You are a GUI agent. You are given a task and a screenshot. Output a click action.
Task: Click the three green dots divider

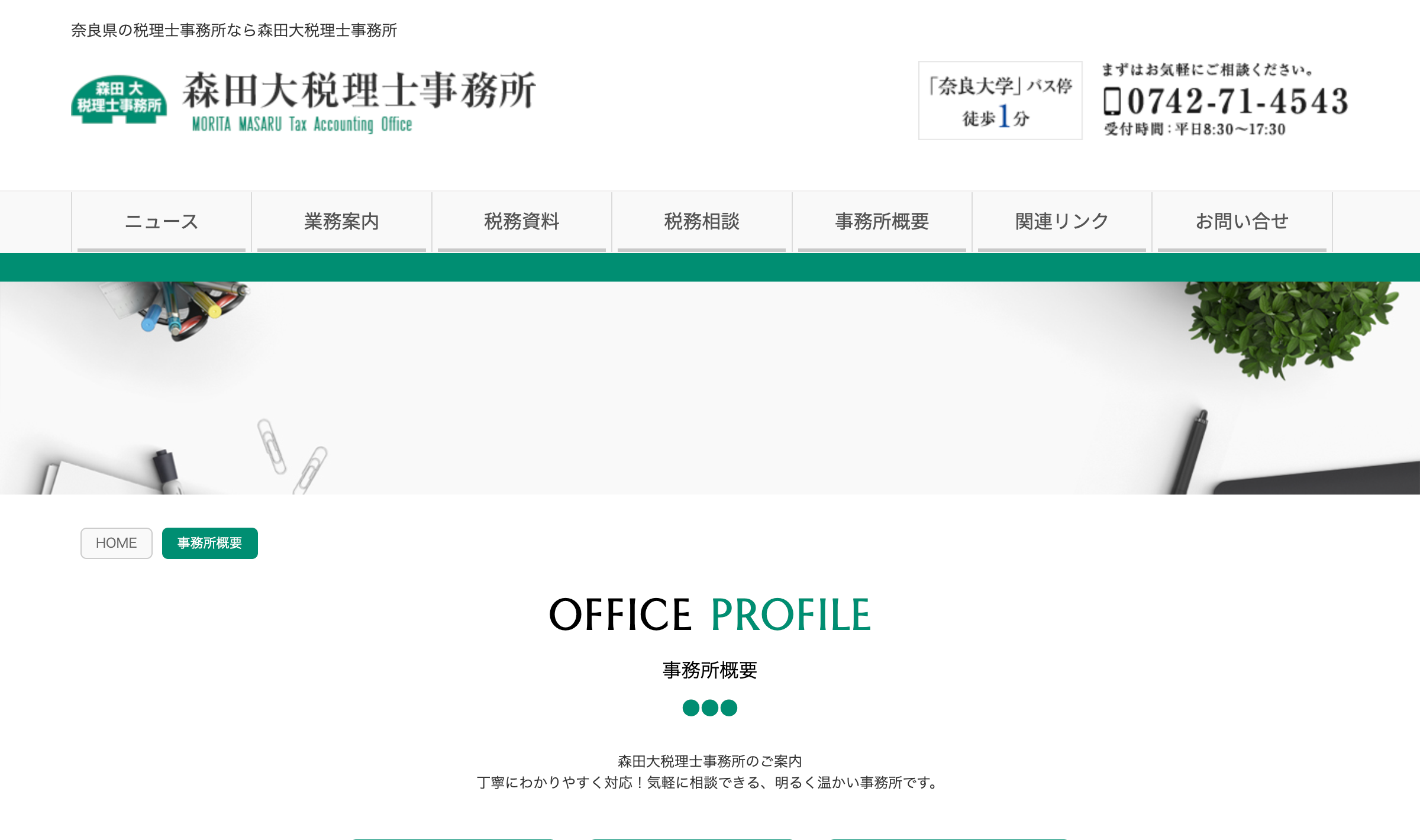click(x=709, y=707)
